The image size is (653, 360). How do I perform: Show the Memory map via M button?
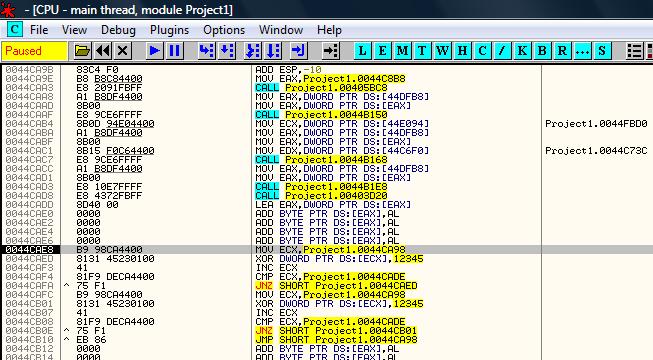tap(402, 51)
